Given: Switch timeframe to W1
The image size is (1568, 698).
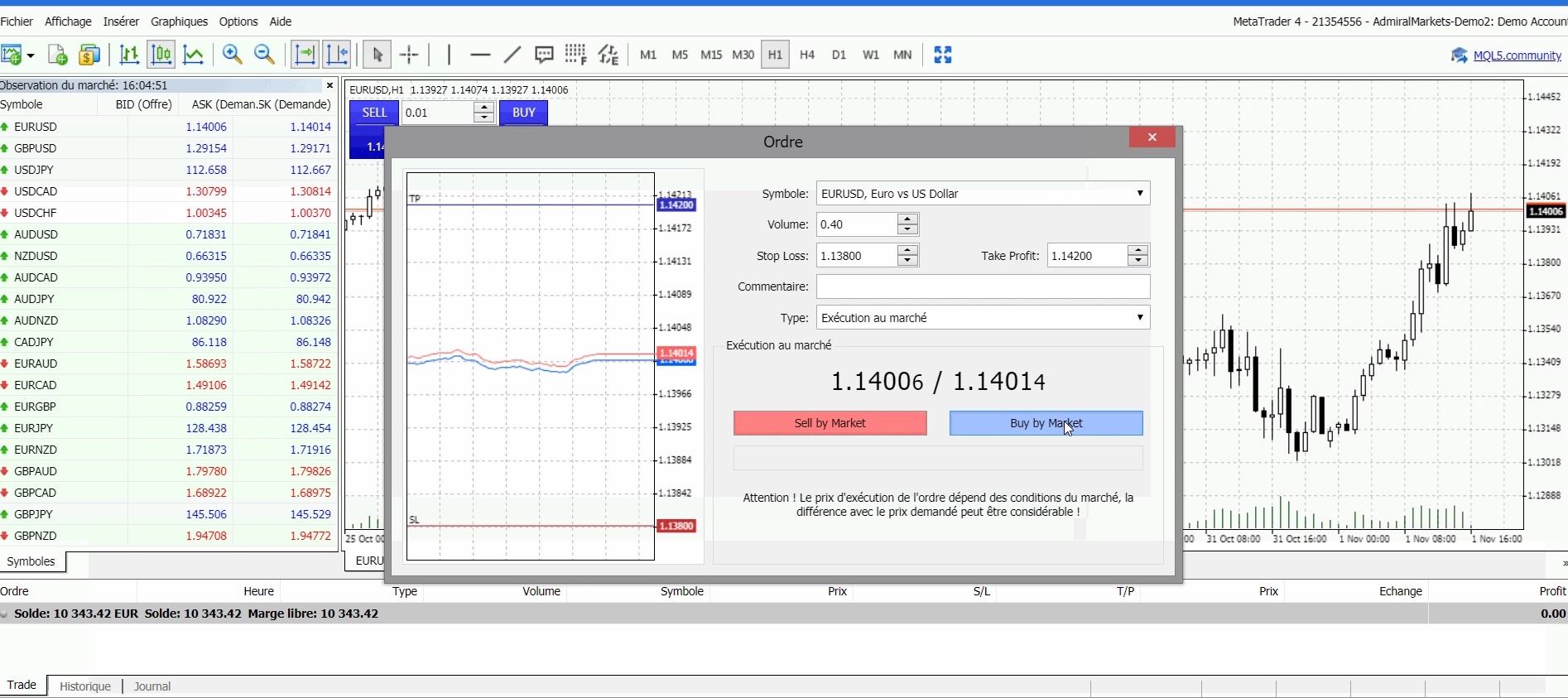Looking at the screenshot, I should click(871, 55).
